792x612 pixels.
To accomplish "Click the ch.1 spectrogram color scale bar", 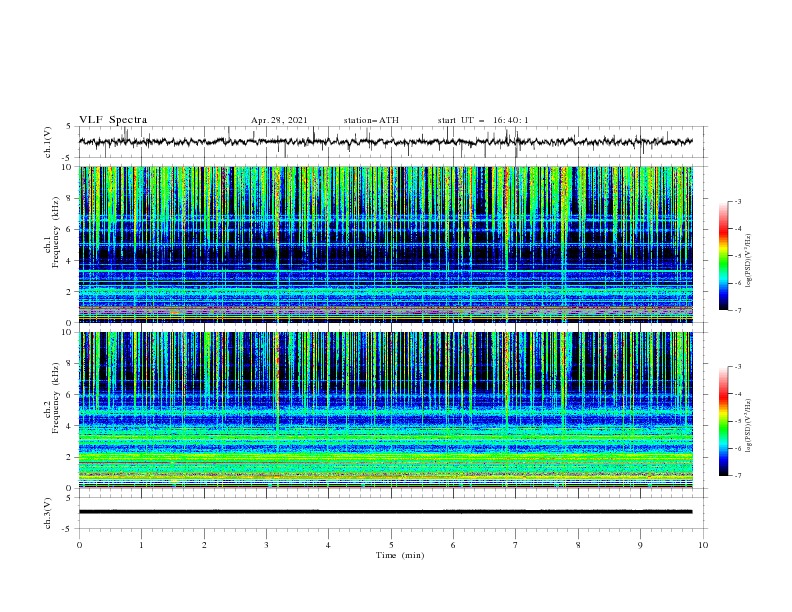I will (724, 256).
